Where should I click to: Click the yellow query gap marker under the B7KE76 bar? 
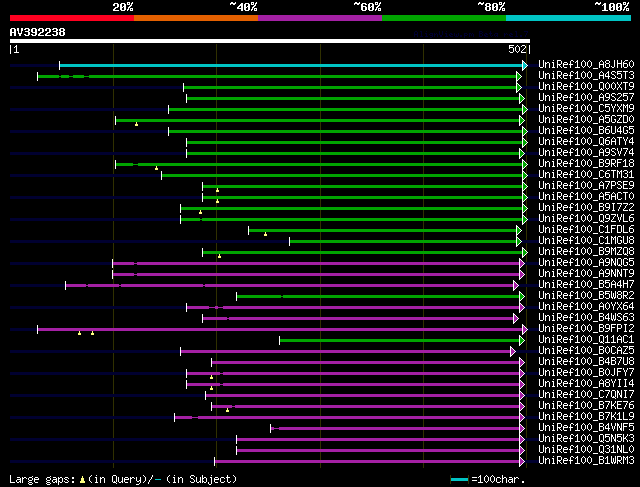(227, 410)
